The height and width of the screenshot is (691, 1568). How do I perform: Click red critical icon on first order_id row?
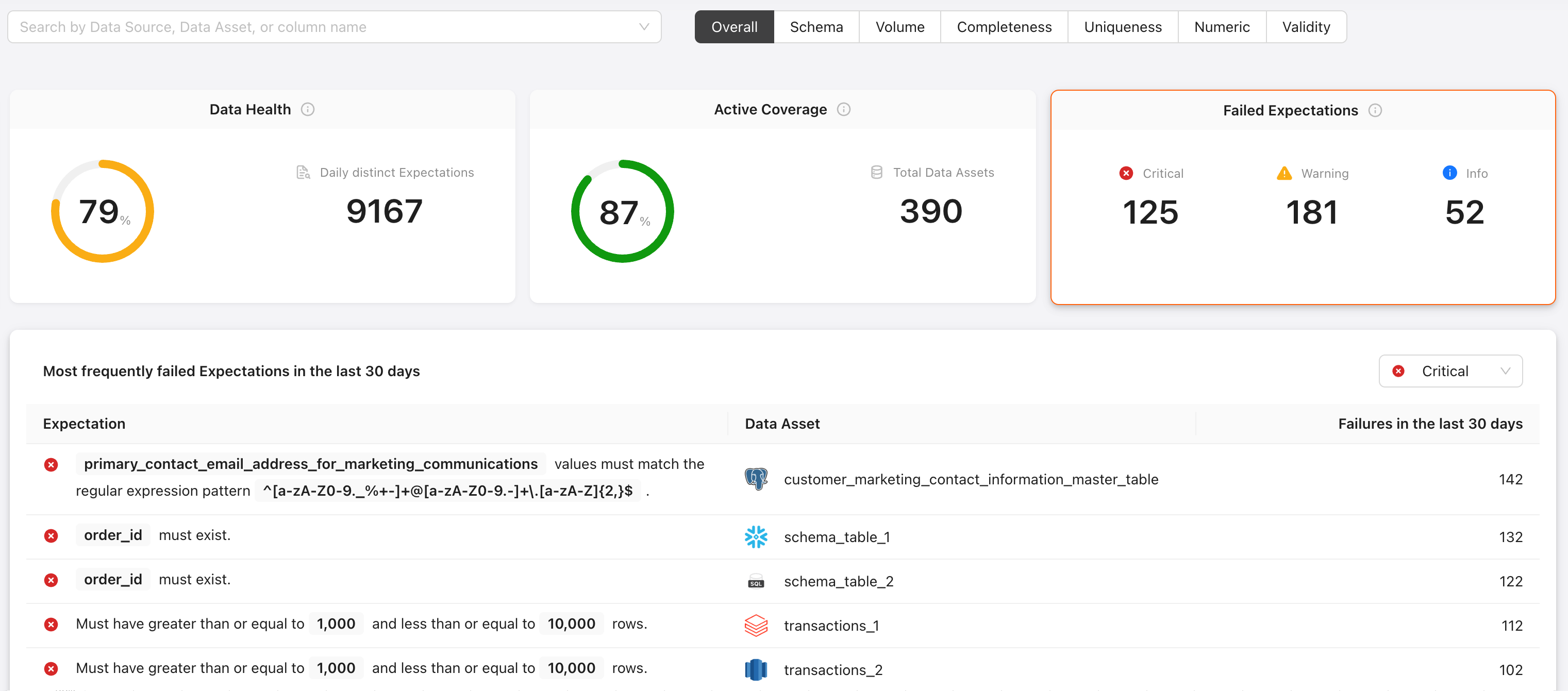(51, 536)
